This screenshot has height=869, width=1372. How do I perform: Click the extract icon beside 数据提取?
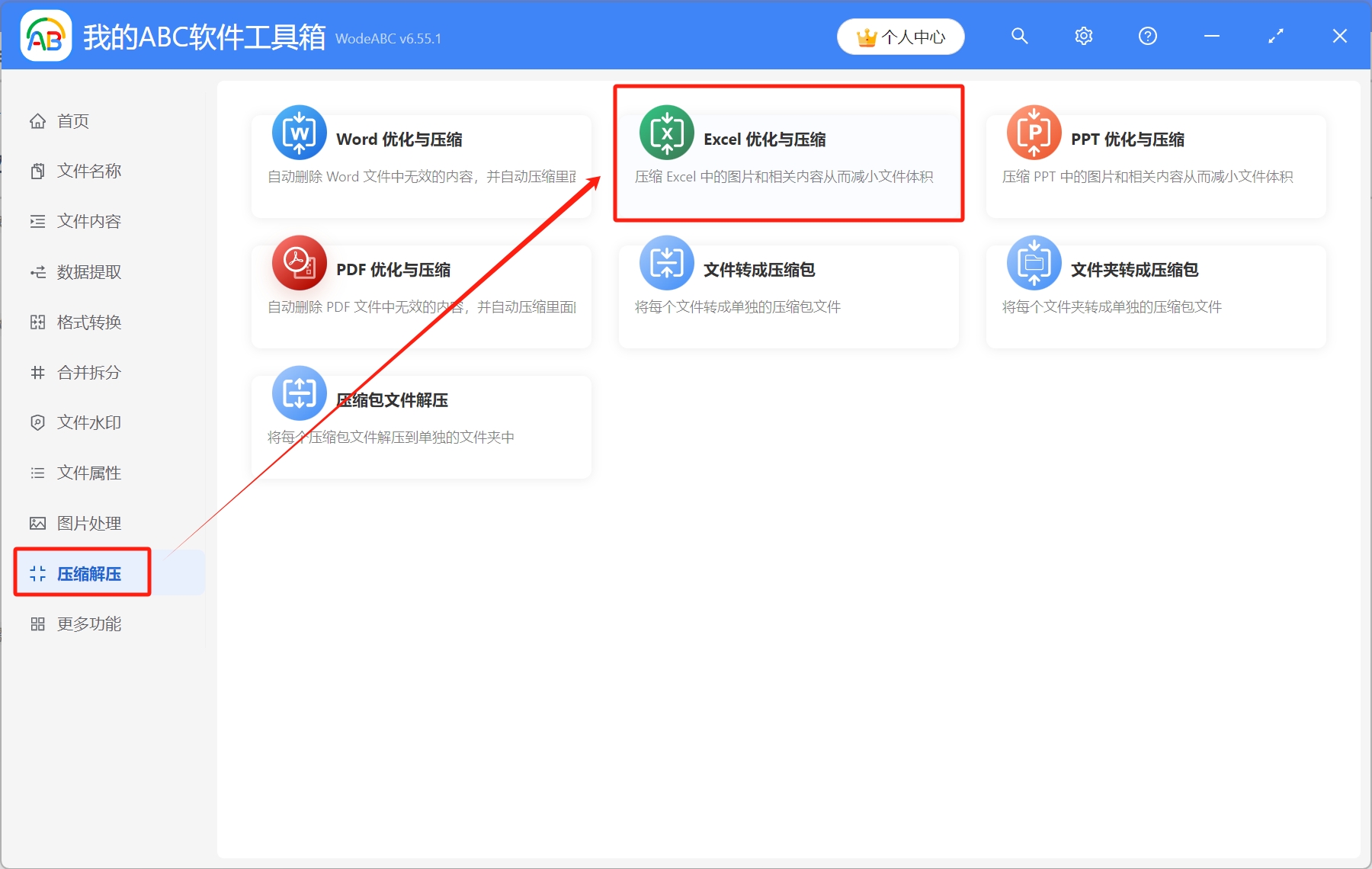(x=37, y=272)
